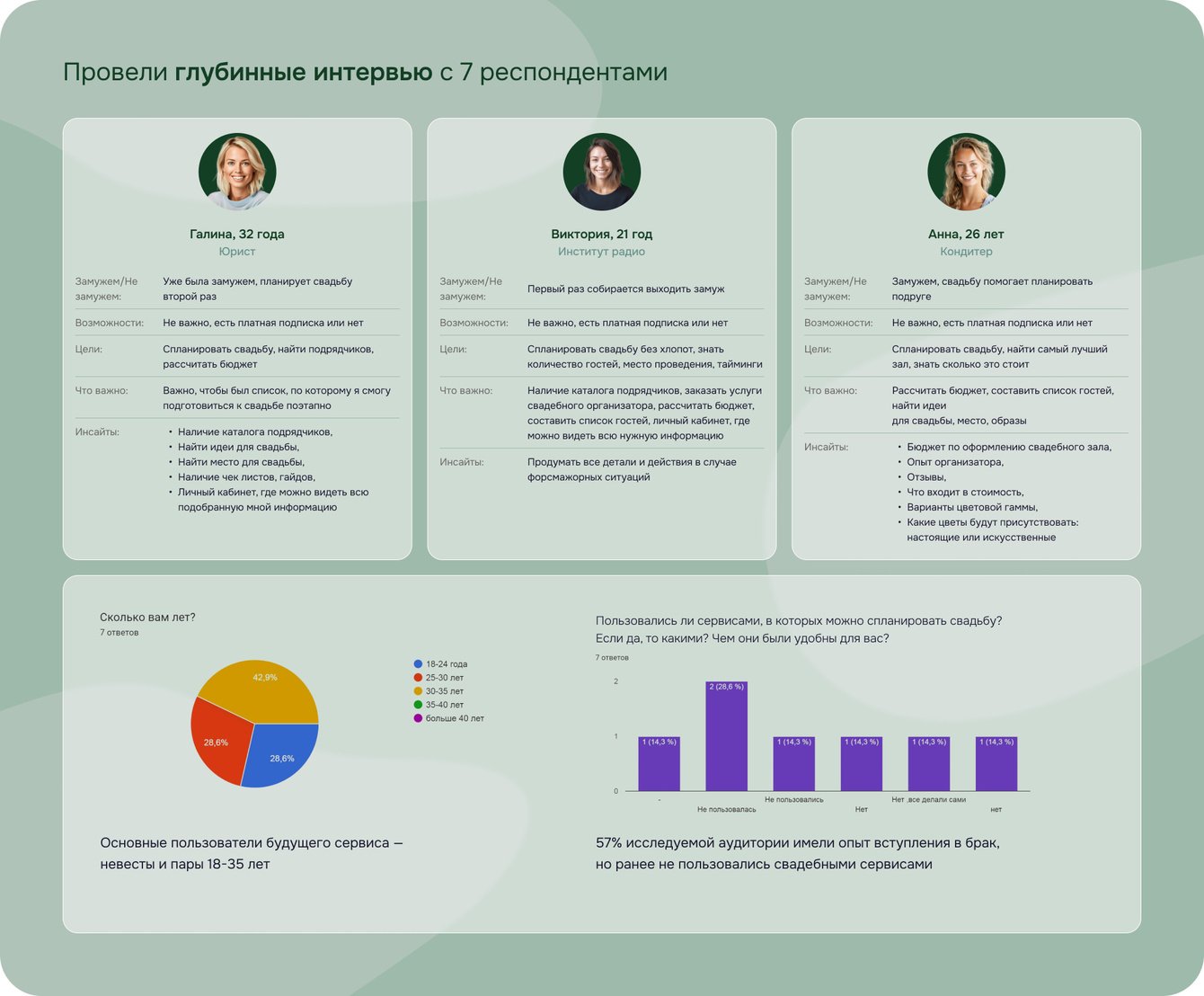Select the orange legend dot for 30-35 лет

click(418, 691)
